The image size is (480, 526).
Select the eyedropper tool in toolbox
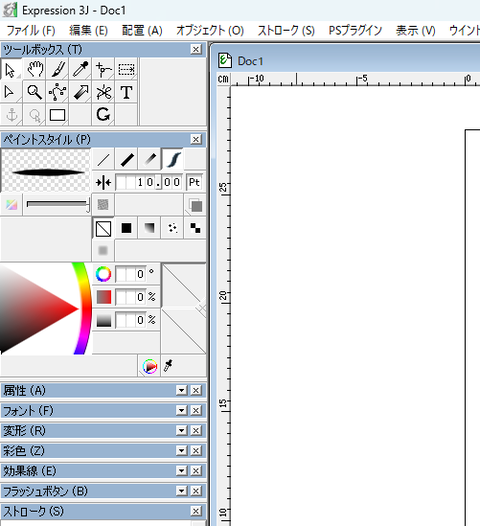tap(81, 69)
